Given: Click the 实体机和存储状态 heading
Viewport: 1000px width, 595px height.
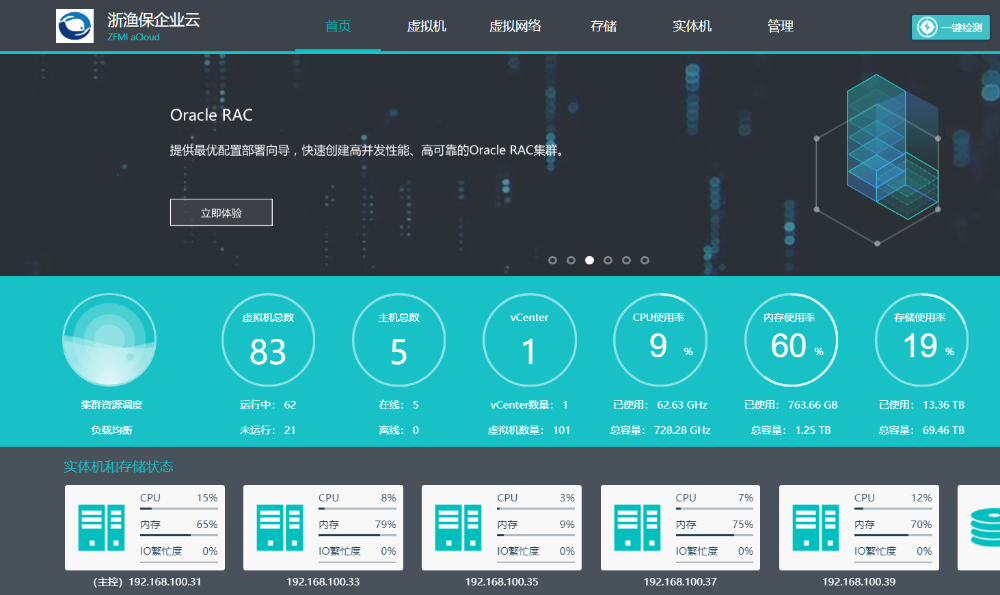Looking at the screenshot, I should pyautogui.click(x=119, y=467).
